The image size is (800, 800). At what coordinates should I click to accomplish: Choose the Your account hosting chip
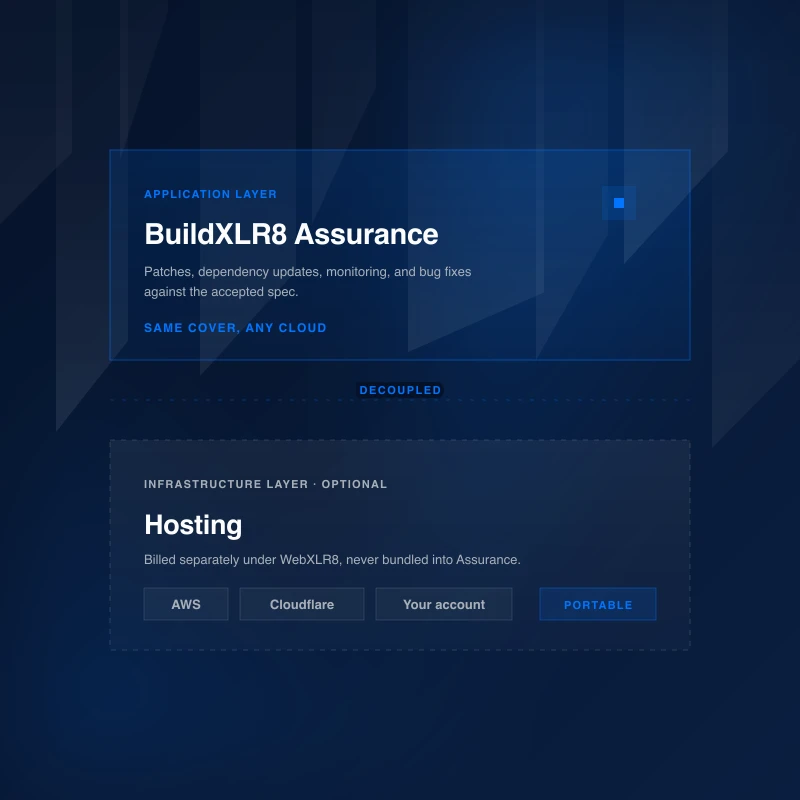[444, 604]
